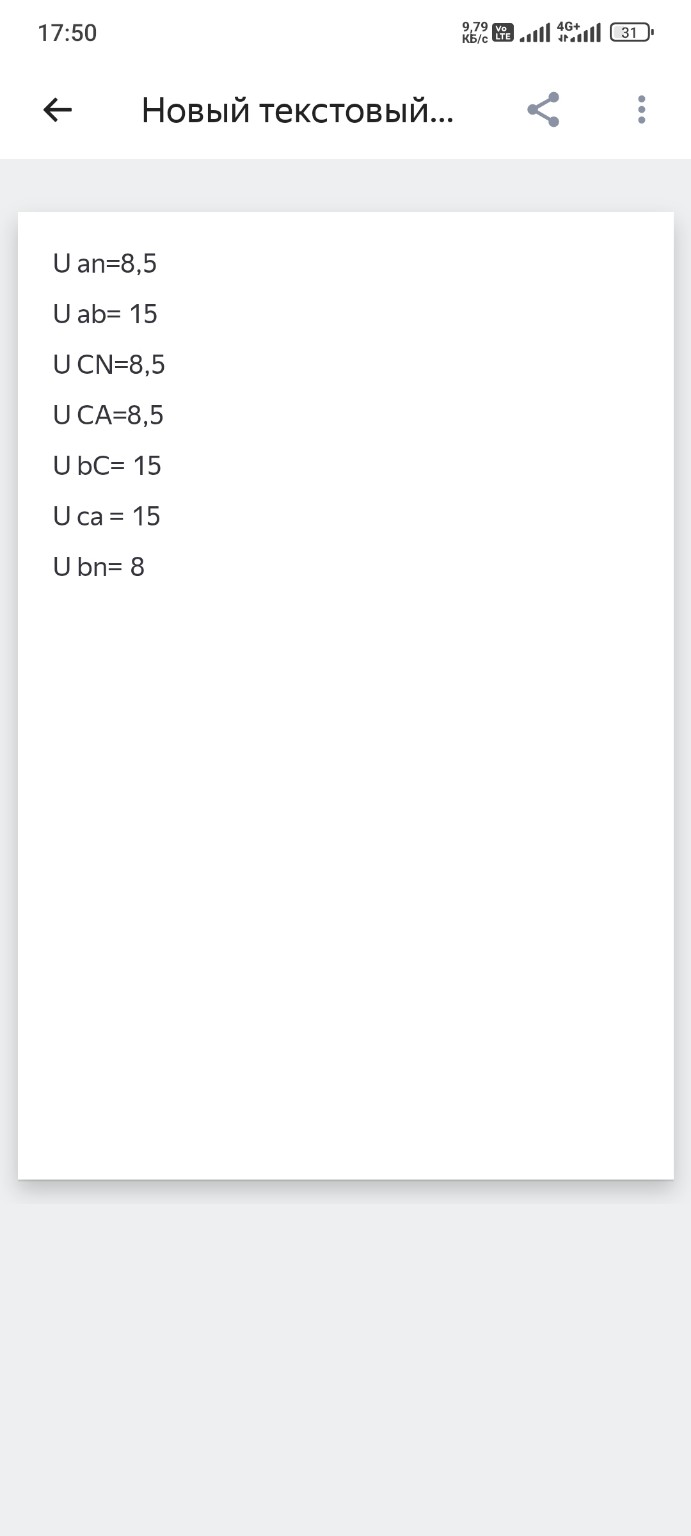691x1536 pixels.
Task: Select the 'U CN=8,5' text line
Action: (x=109, y=365)
